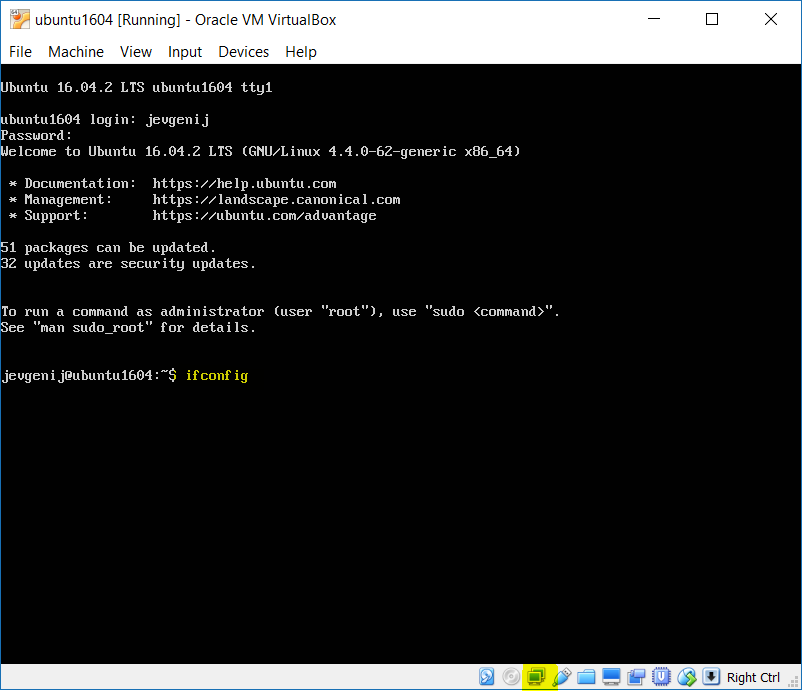The width and height of the screenshot is (802, 692).
Task: Click the USB devices indicator icon
Action: (562, 677)
